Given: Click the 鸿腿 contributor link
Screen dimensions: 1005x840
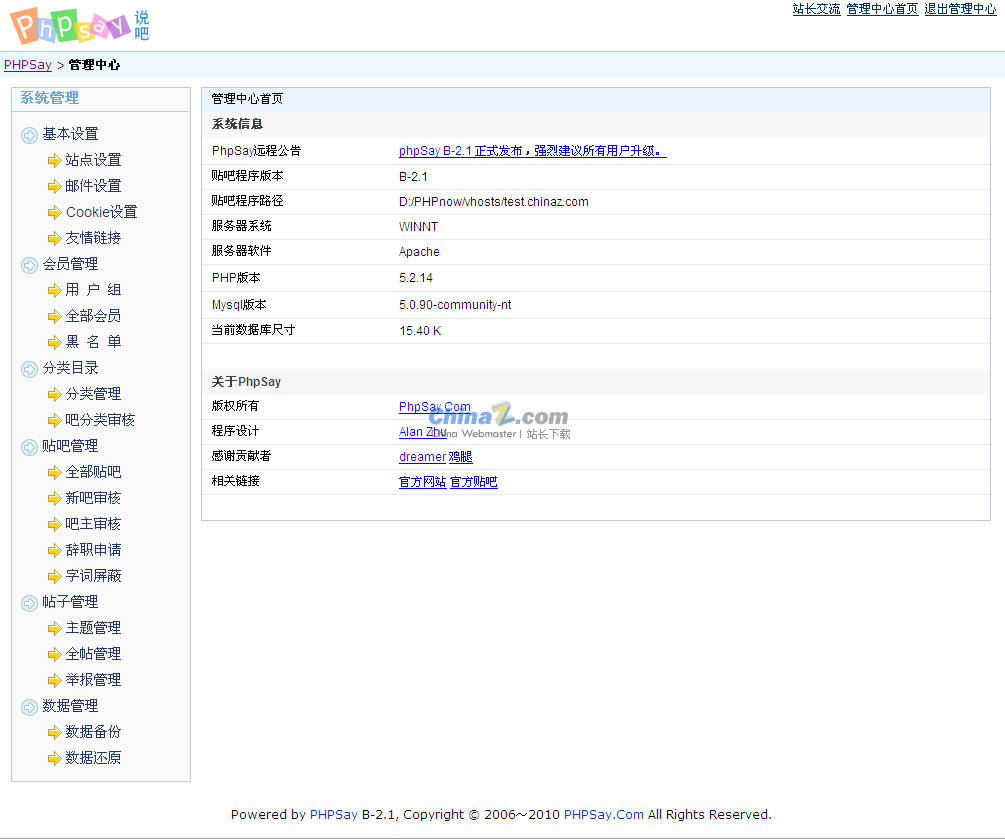Looking at the screenshot, I should [x=460, y=457].
